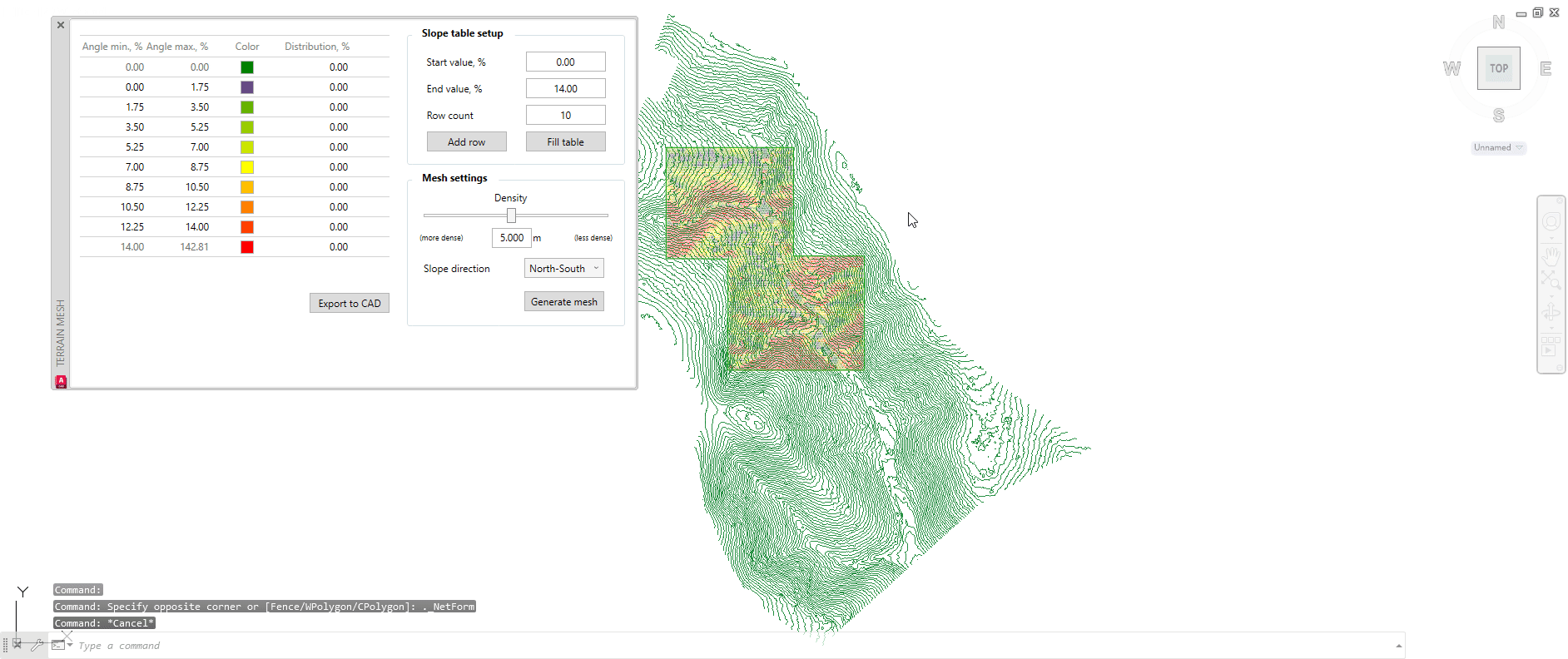The width and height of the screenshot is (1568, 659).
Task: Click the Color column header
Action: coord(247,47)
